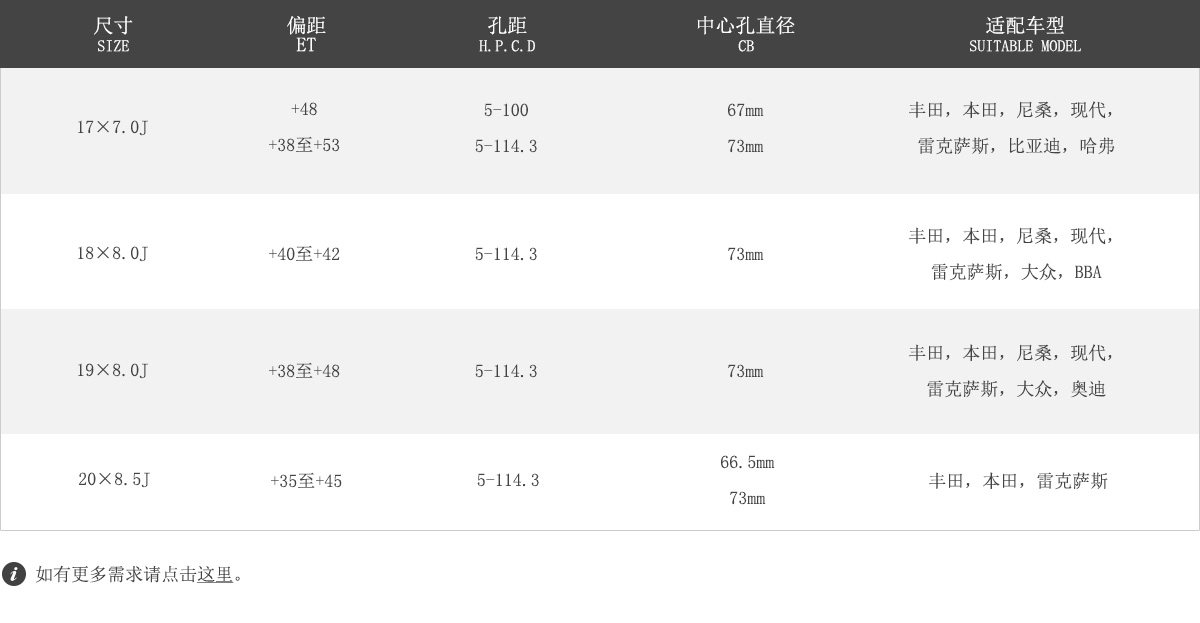Select the +38至+53 offset value
The image size is (1200, 623).
point(304,146)
